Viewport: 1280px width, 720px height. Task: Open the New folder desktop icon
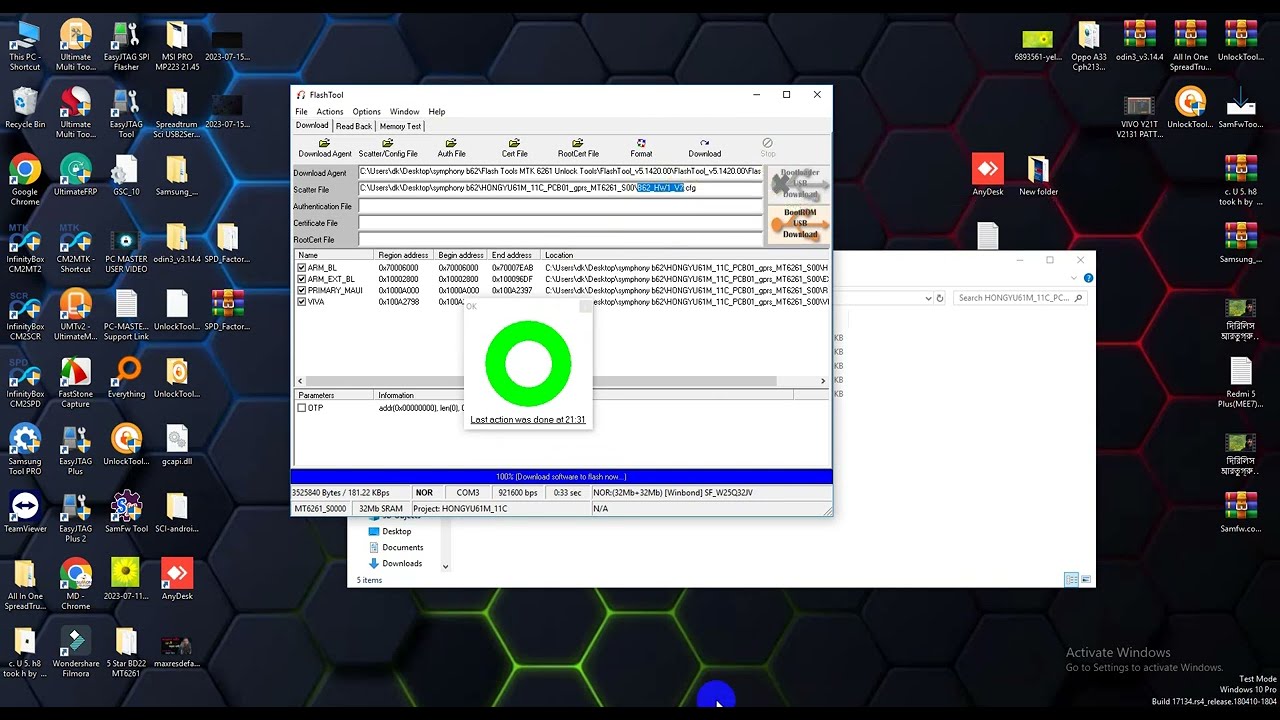[1038, 175]
